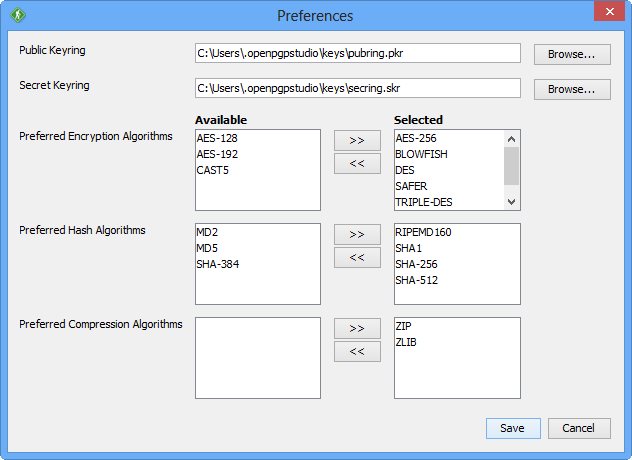The image size is (632, 460).
Task: Select CAST5 in available encryption algorithms
Action: click(x=214, y=170)
